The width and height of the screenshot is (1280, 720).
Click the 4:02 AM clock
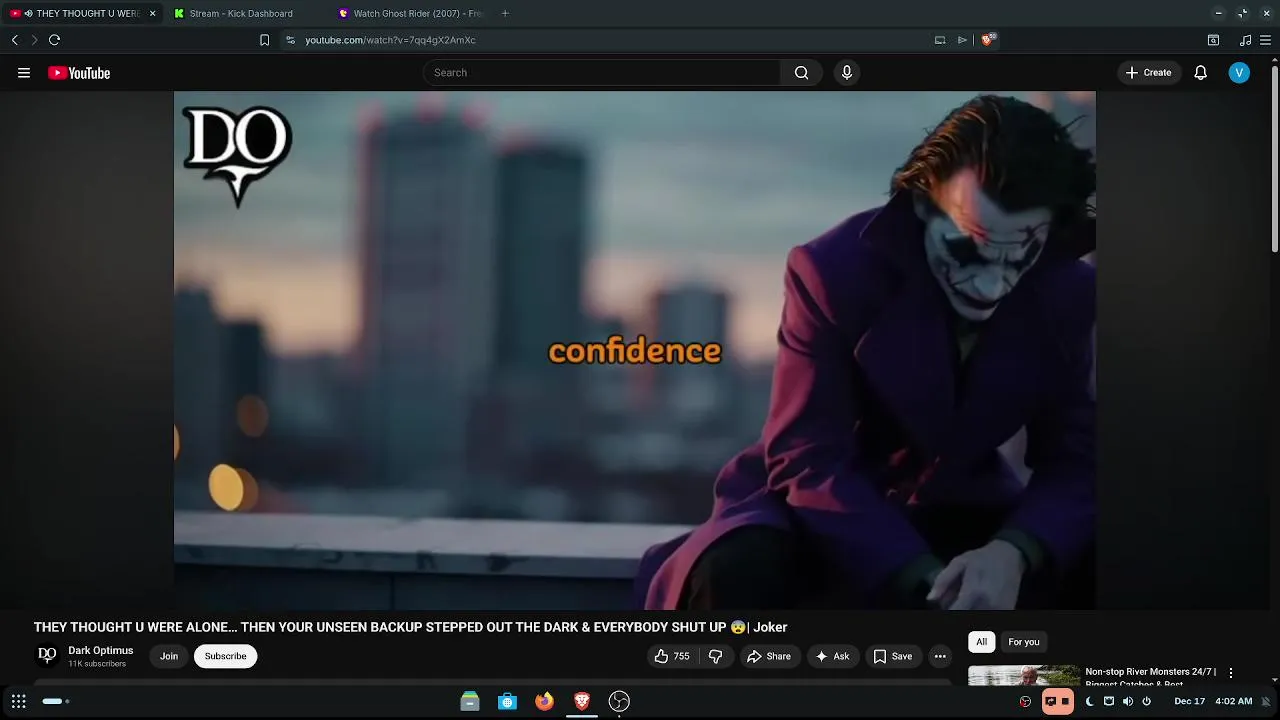pos(1233,701)
